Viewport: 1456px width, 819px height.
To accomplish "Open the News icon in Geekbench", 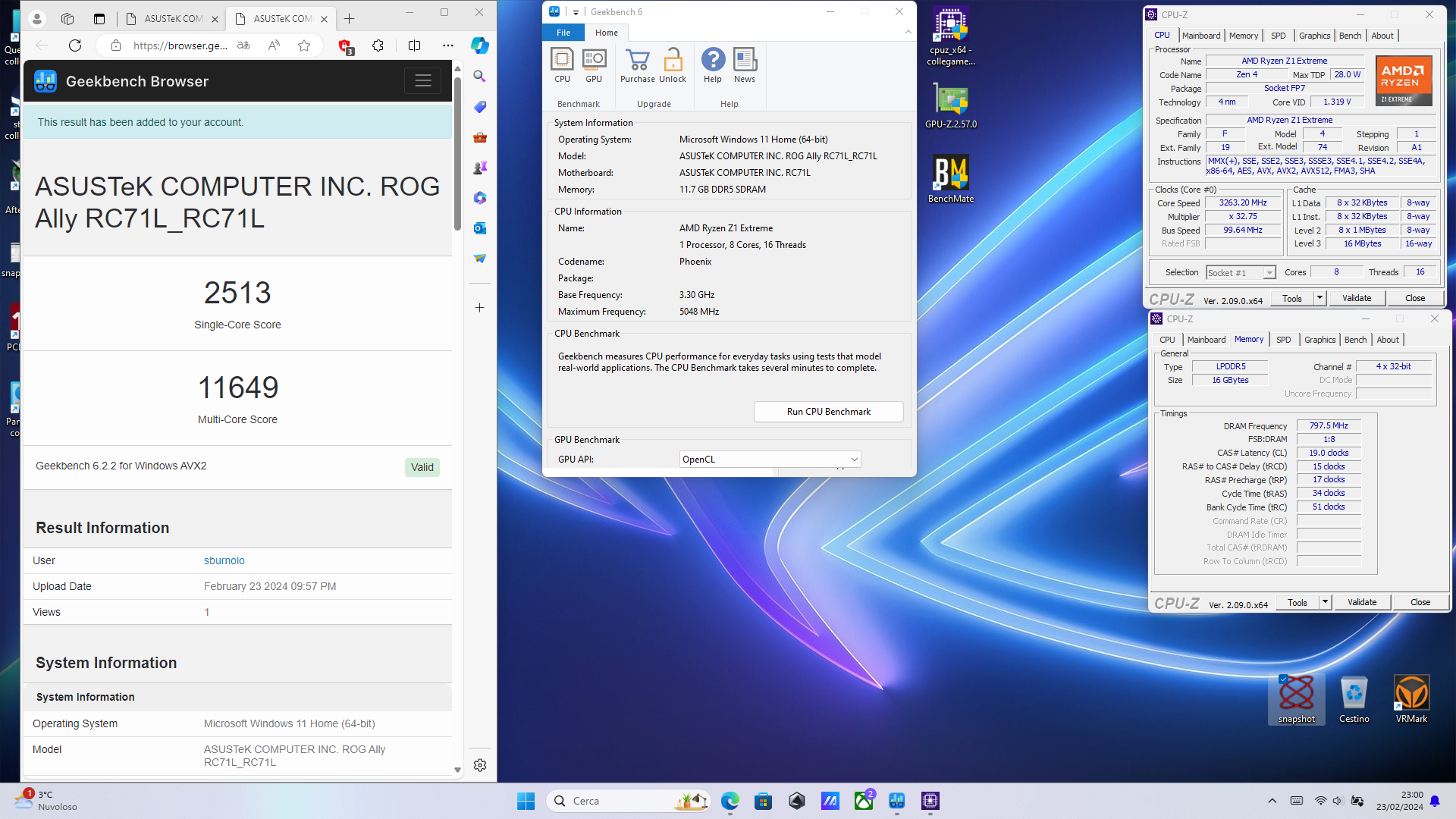I will (x=745, y=64).
